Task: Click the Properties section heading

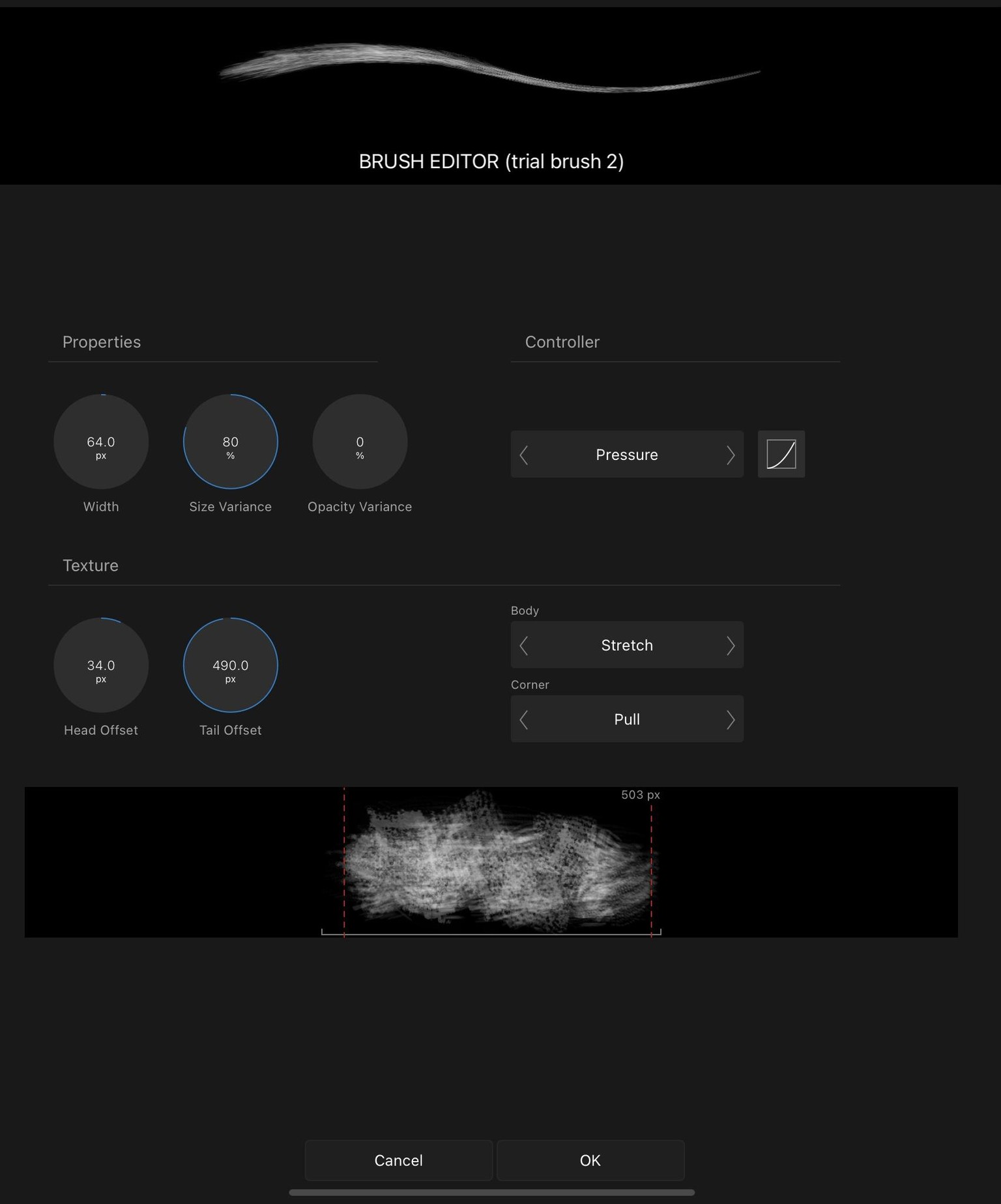Action: click(102, 342)
